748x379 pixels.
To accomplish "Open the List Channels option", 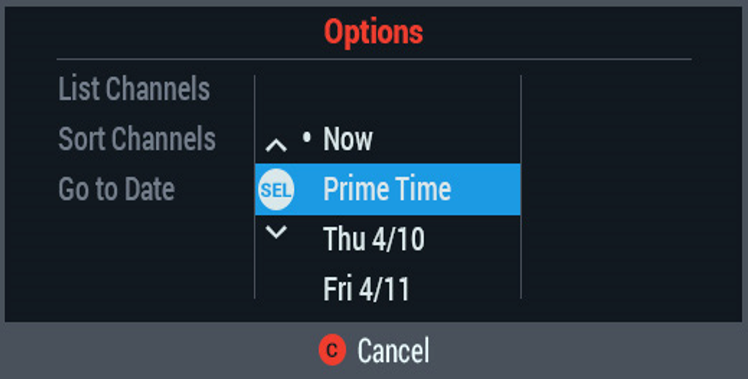I will (x=134, y=89).
